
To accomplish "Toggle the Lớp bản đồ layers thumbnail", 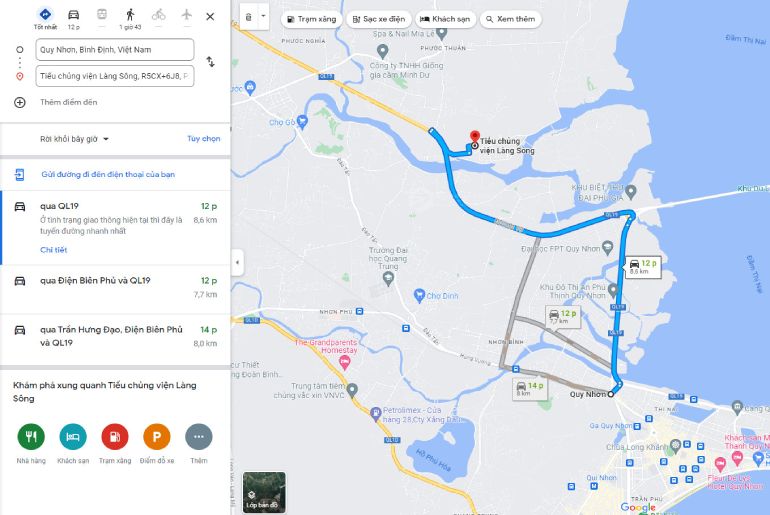I will [264, 492].
